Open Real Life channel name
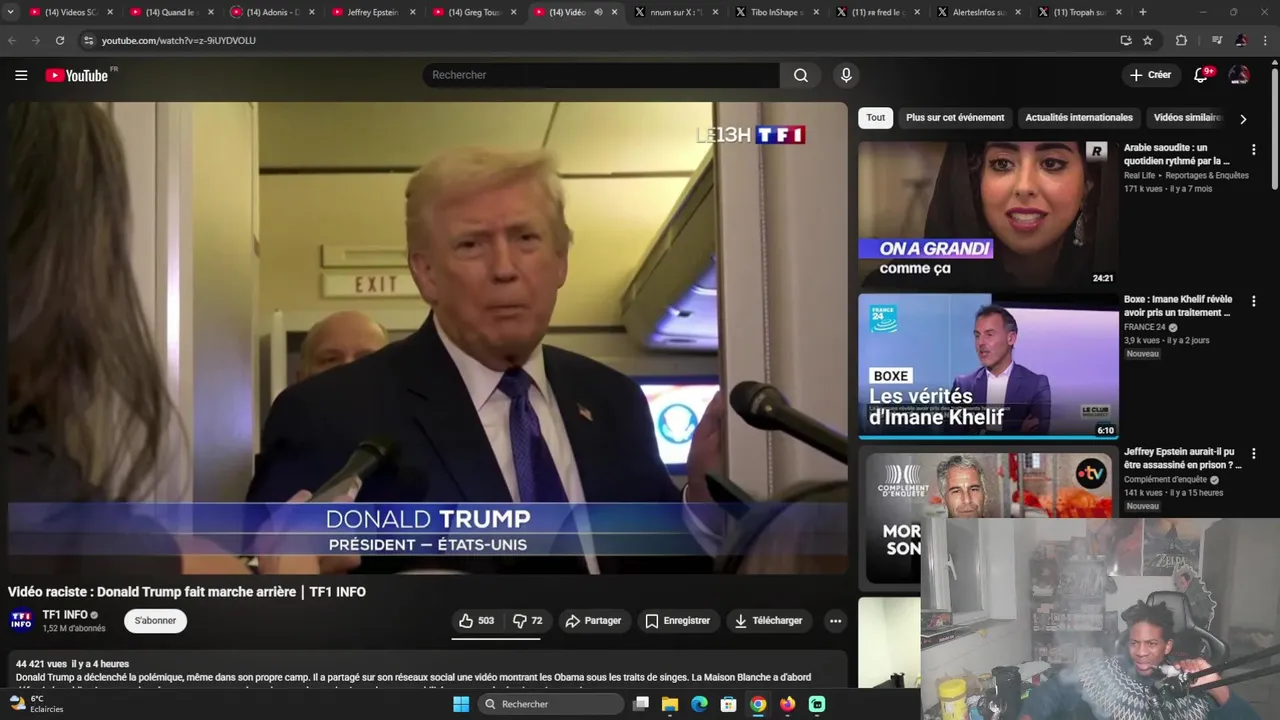This screenshot has height=720, width=1280. tap(1139, 175)
